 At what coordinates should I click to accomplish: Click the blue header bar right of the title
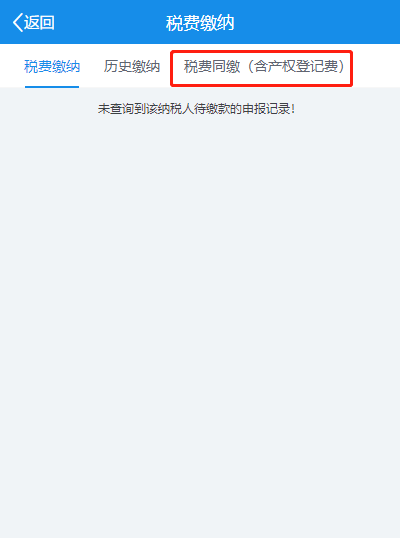coord(317,22)
